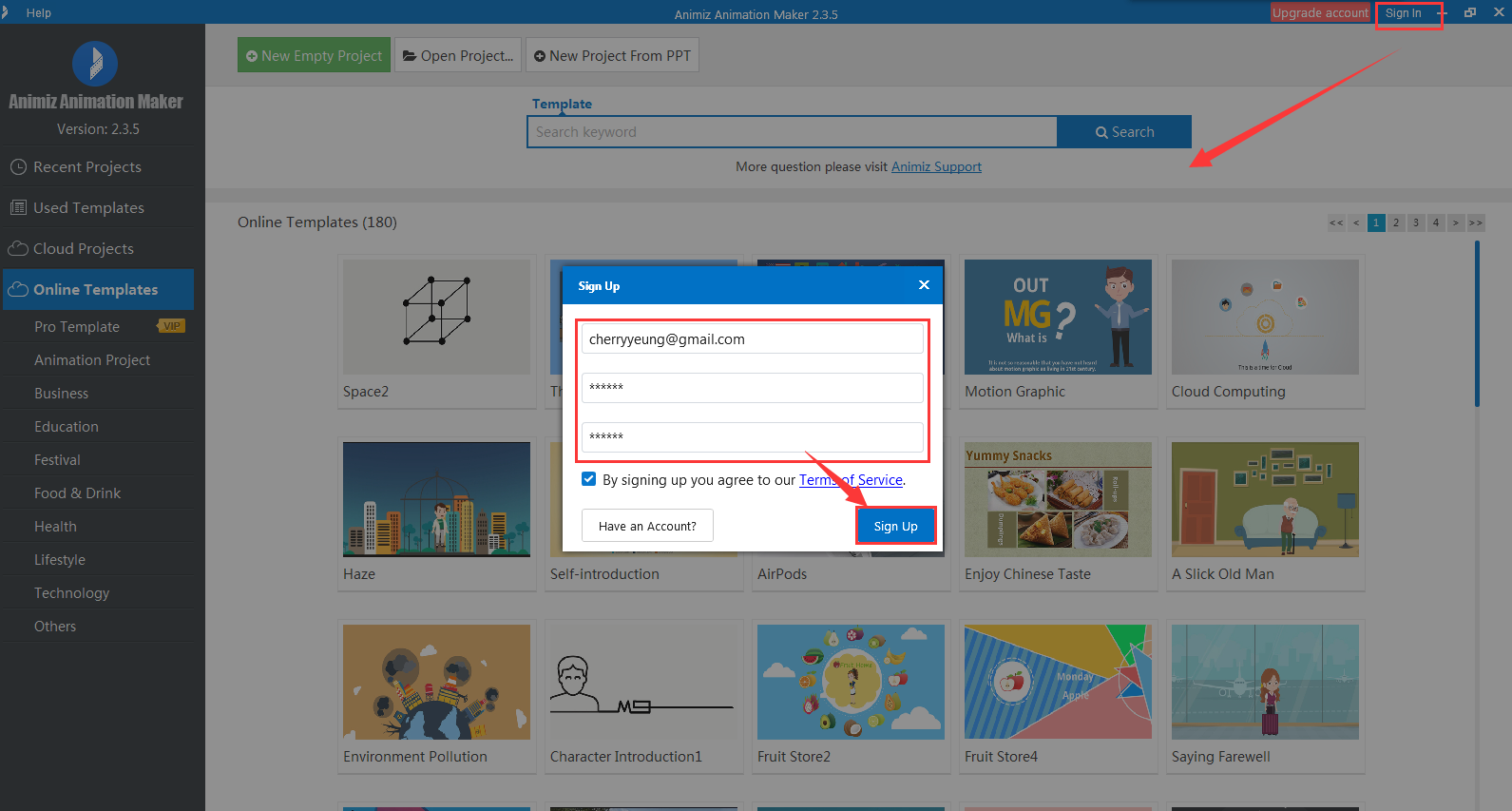1512x811 pixels.
Task: Select Lifestyle category
Action: pyautogui.click(x=60, y=559)
